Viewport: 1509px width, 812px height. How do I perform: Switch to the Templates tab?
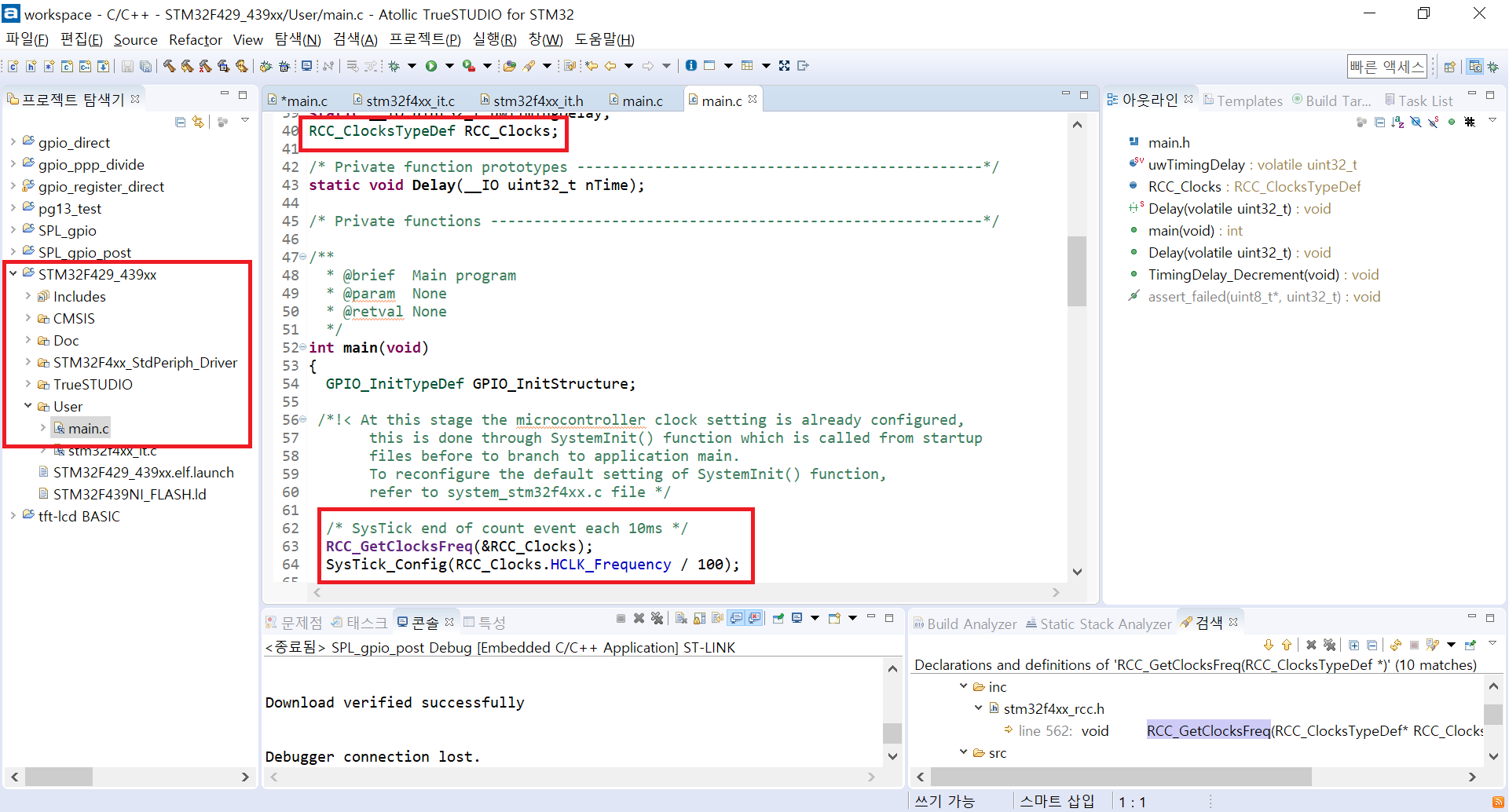[1243, 101]
